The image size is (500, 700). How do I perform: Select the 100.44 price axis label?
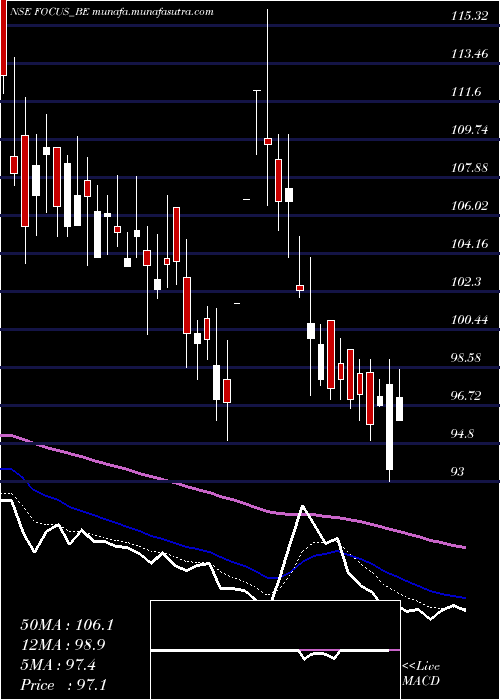pos(469,320)
